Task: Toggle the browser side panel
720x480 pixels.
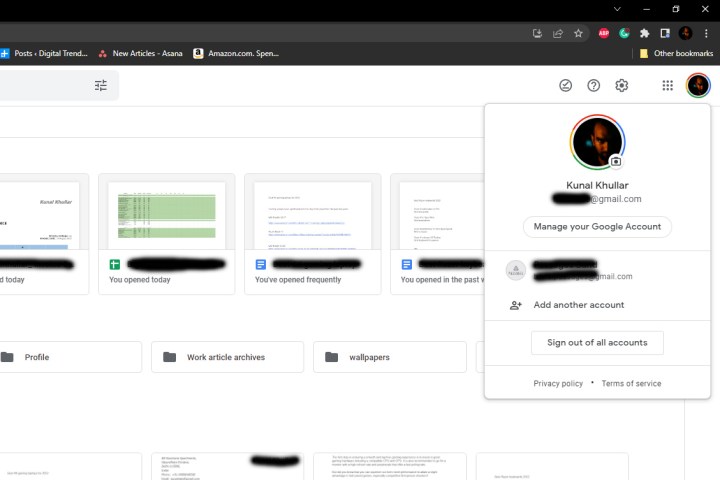Action: pyautogui.click(x=664, y=33)
